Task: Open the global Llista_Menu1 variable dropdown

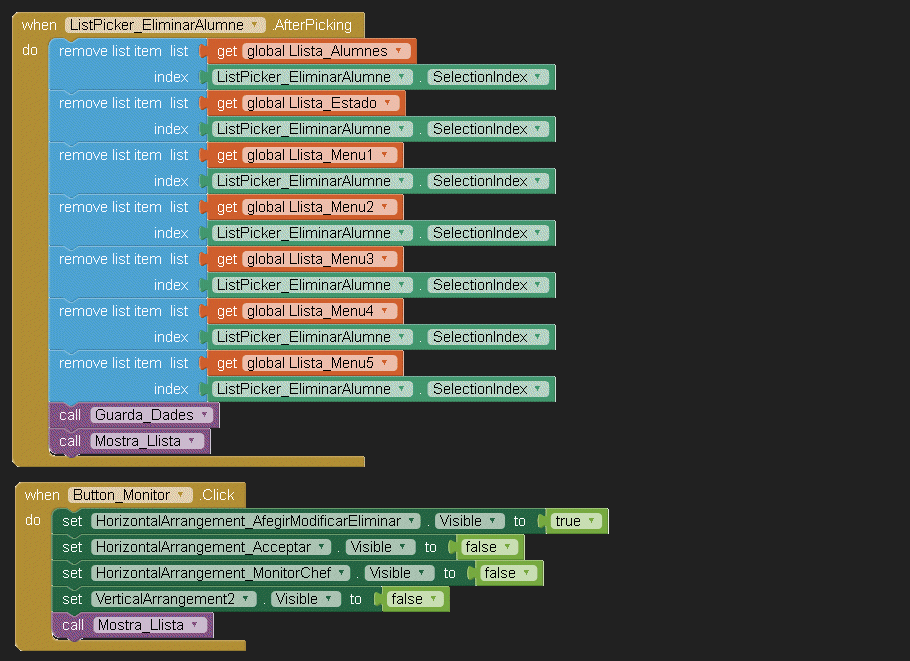Action: click(385, 155)
